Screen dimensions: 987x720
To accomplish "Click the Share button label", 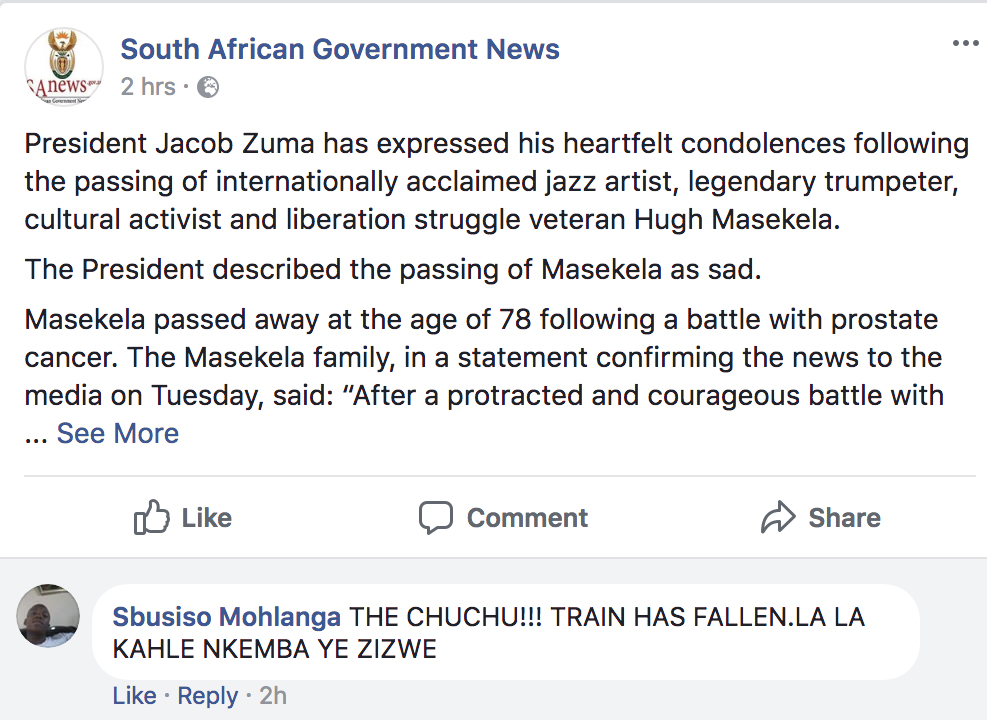I will [845, 518].
